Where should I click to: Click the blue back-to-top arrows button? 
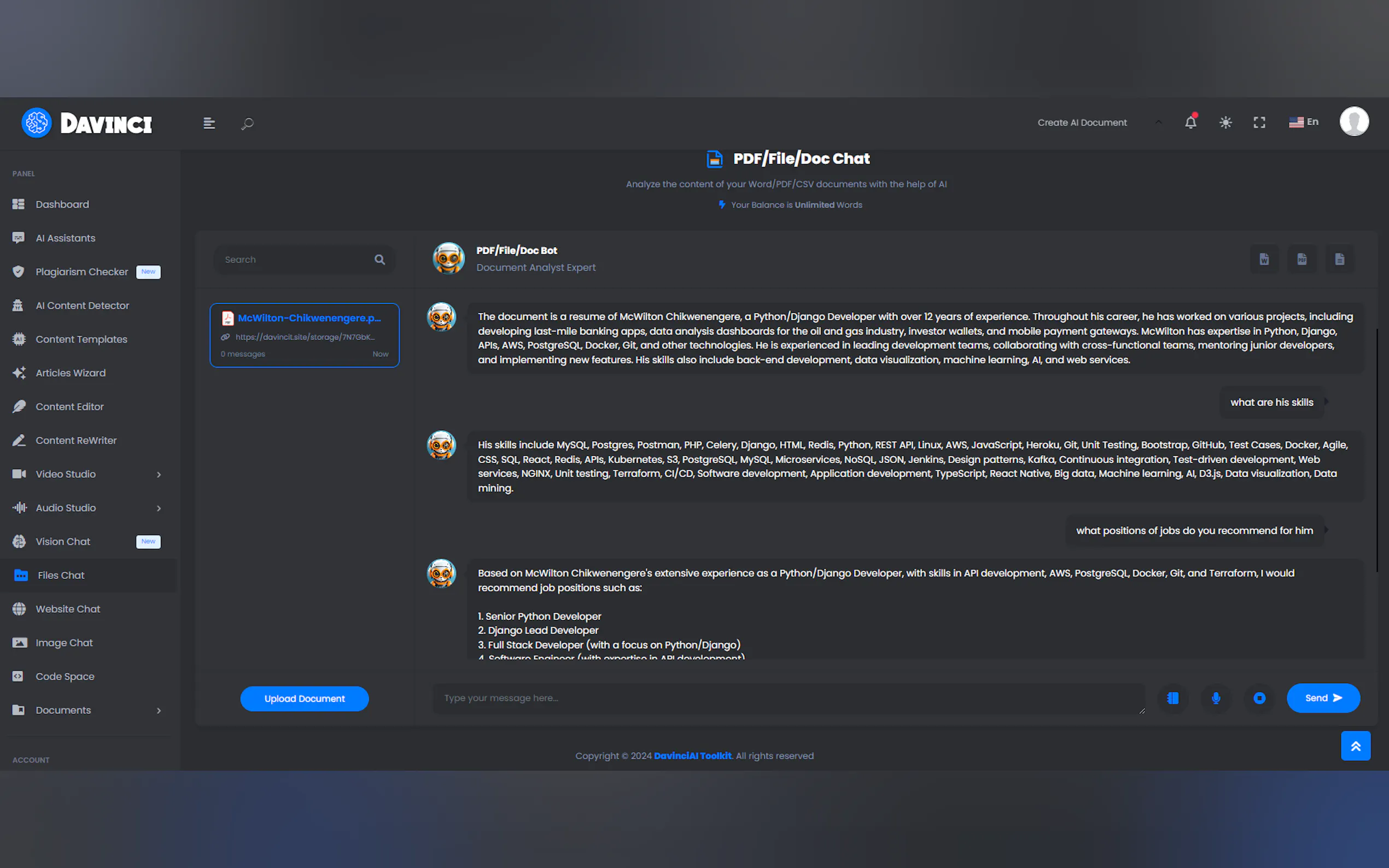tap(1356, 746)
